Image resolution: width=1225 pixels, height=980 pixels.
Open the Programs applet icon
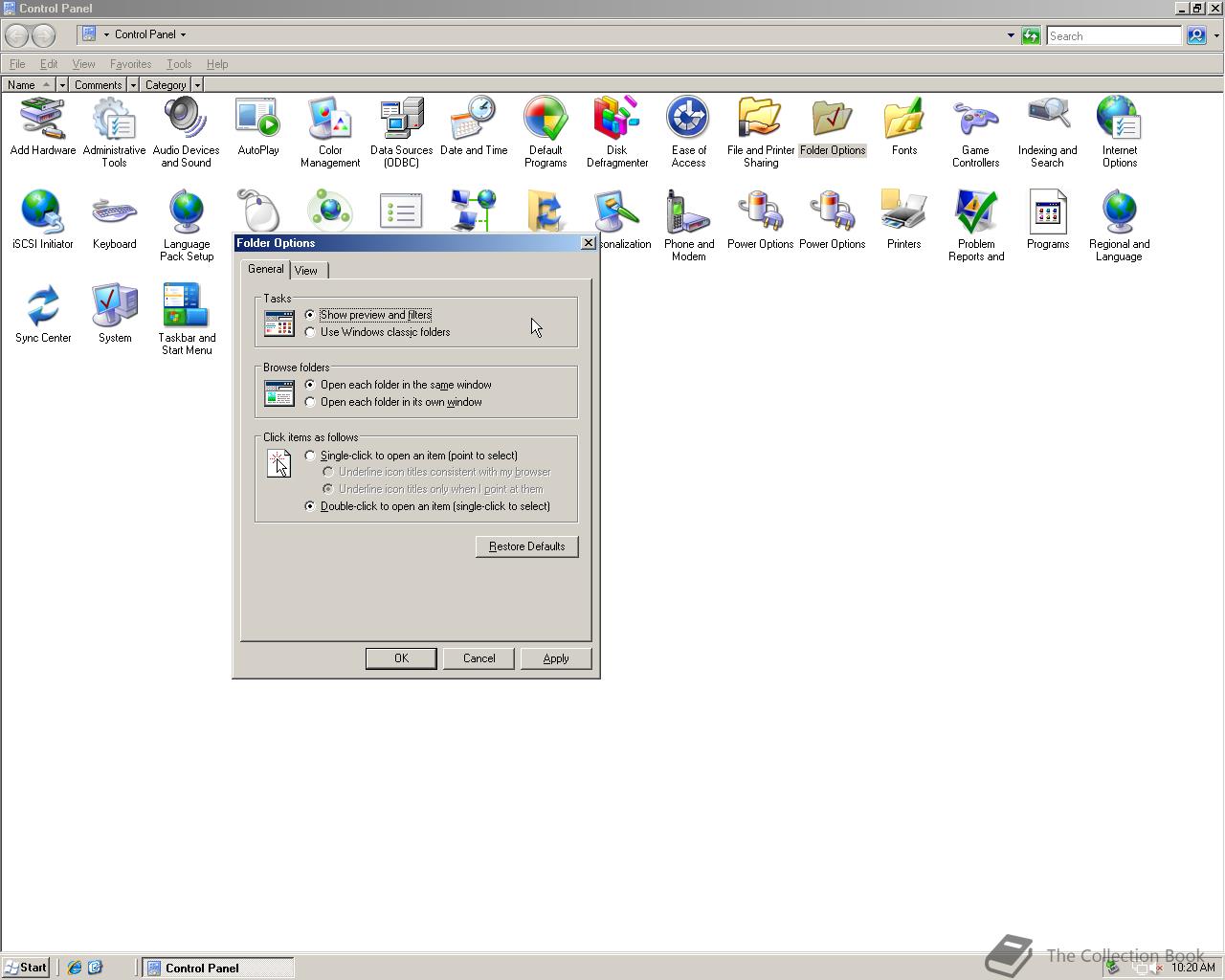(x=1047, y=220)
